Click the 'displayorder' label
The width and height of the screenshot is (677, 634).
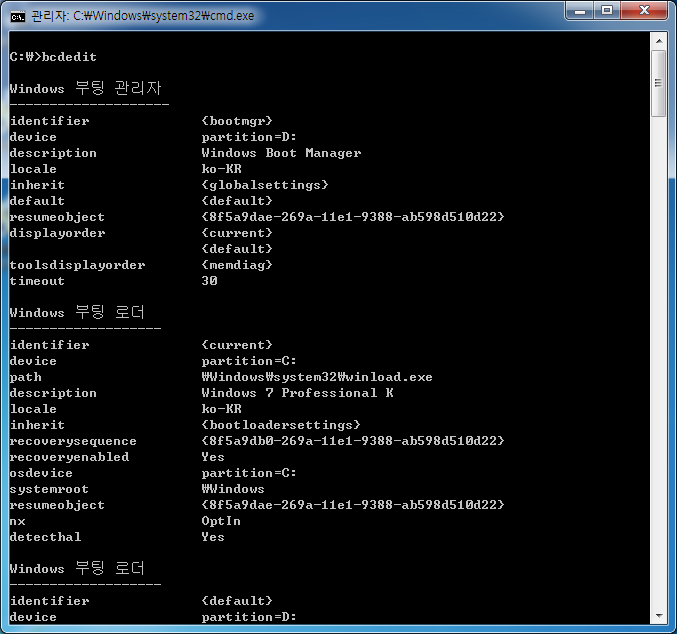click(57, 233)
